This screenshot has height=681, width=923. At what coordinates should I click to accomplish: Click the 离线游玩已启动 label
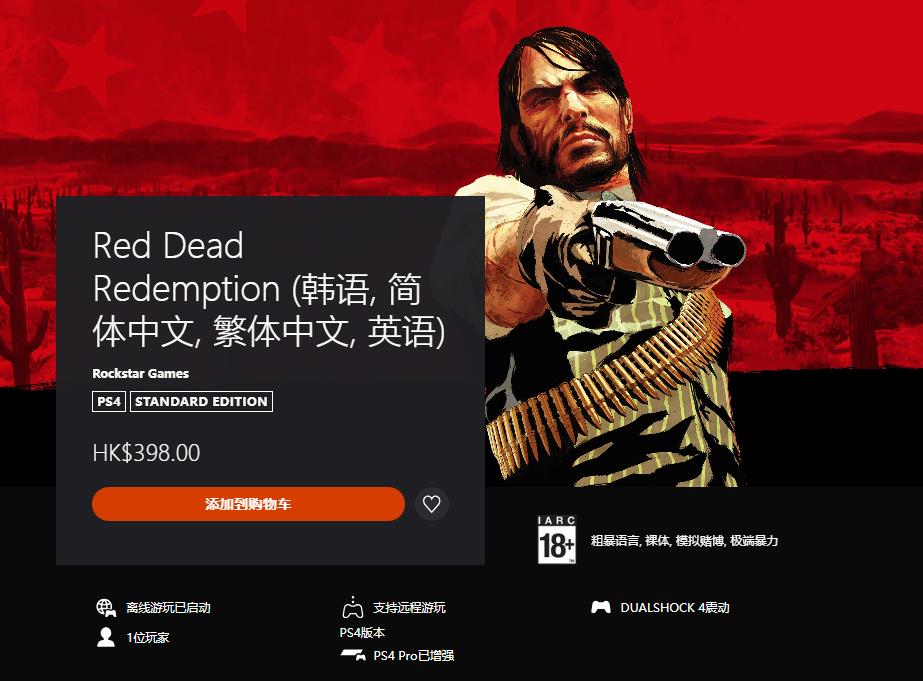point(168,607)
